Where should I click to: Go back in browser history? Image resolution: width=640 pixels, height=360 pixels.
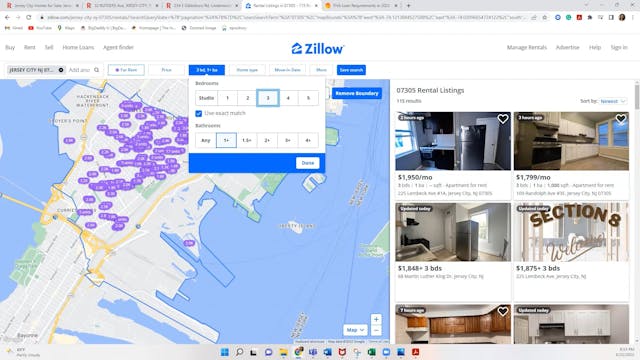point(7,18)
